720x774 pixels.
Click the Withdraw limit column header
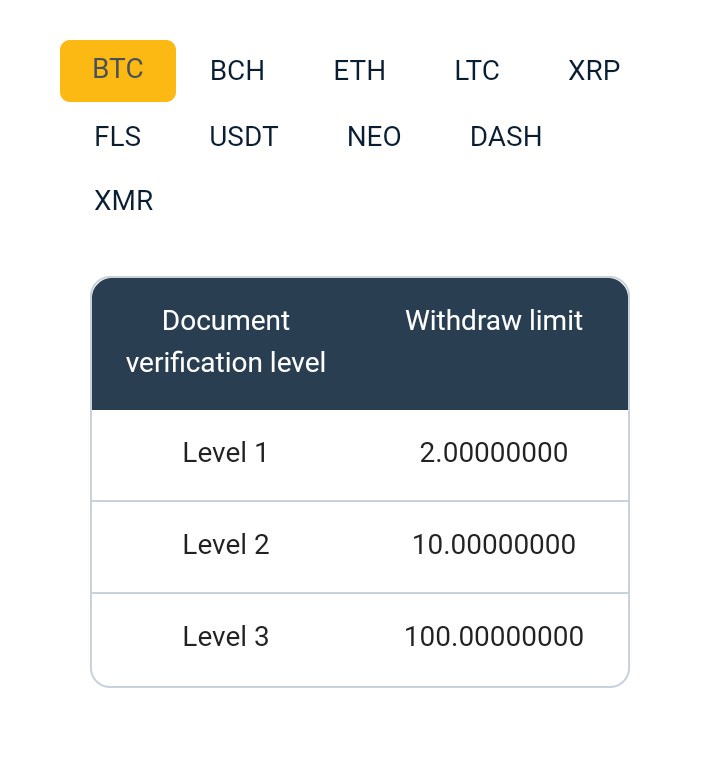[x=494, y=320]
